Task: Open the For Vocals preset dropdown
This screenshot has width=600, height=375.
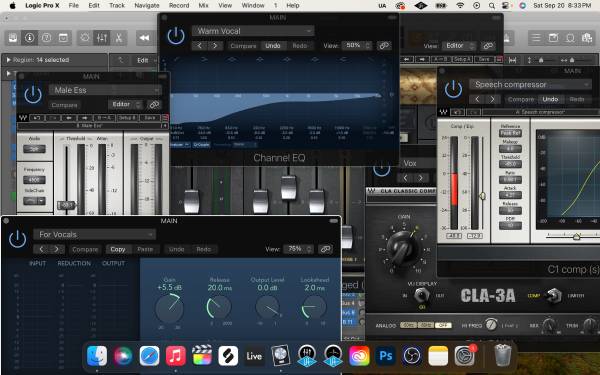Action: 95,234
